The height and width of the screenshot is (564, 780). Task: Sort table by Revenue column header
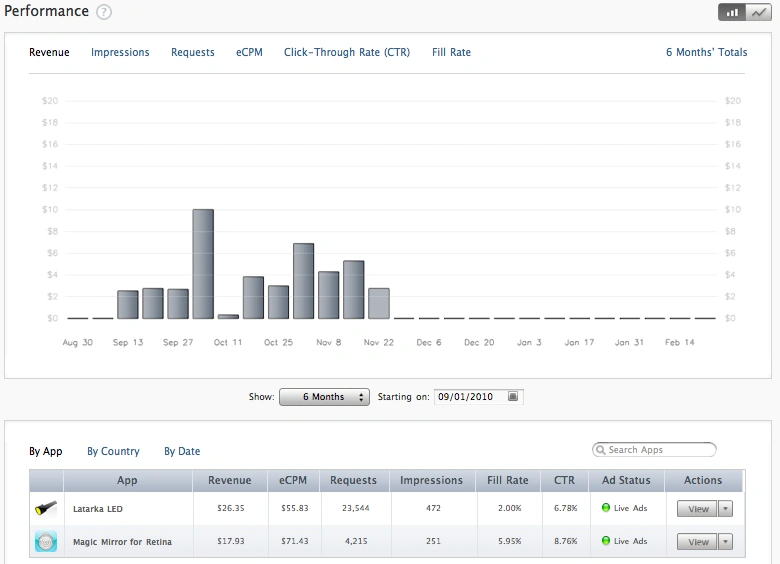click(x=230, y=480)
